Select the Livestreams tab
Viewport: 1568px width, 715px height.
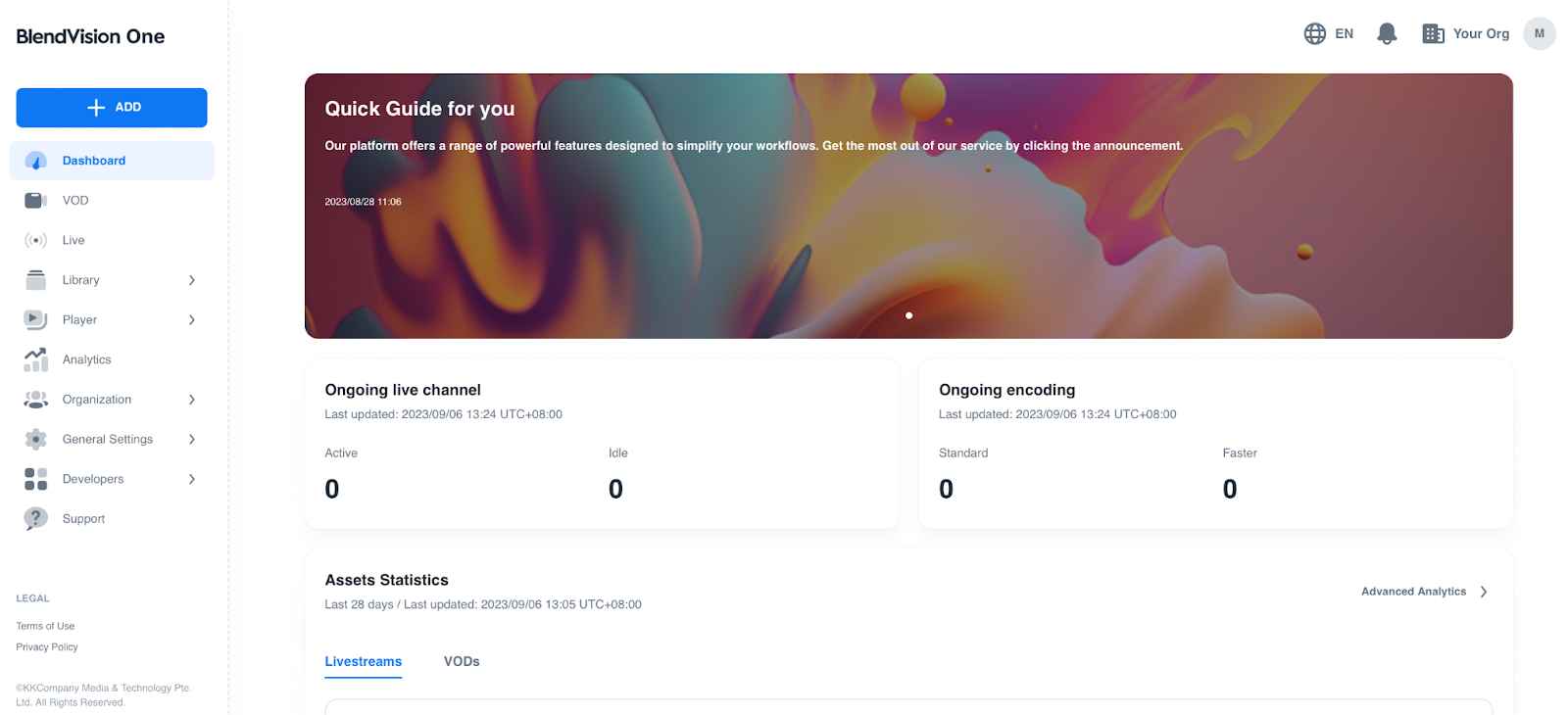pos(364,662)
